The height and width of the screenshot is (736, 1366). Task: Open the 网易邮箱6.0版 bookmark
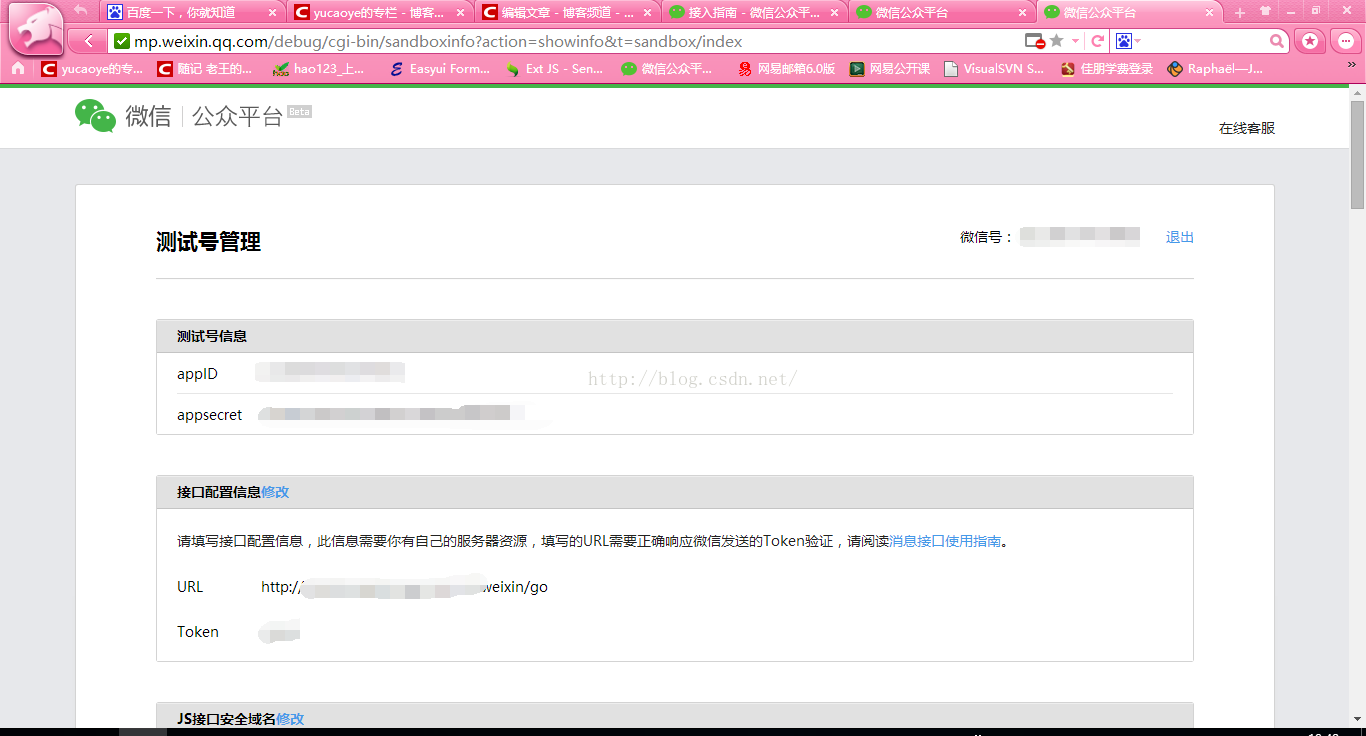pyautogui.click(x=786, y=69)
